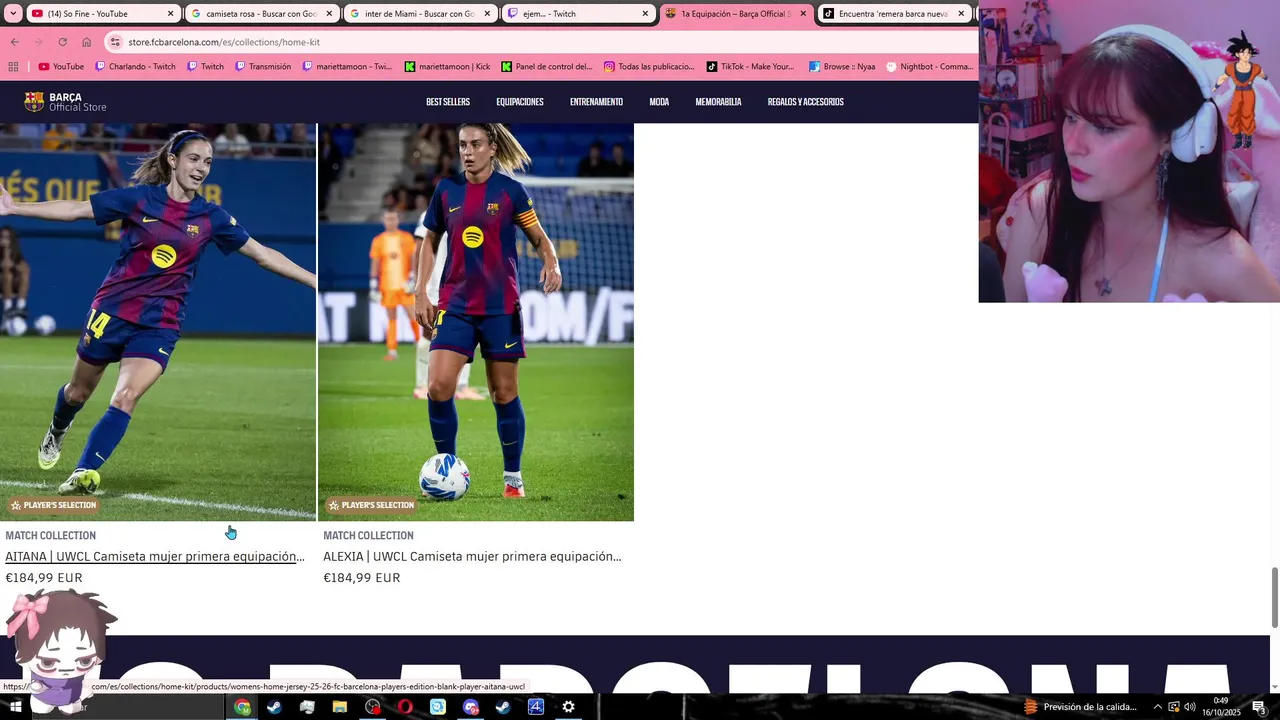Viewport: 1280px width, 720px height.
Task: Open the TikTok - Make Your... bookmark
Action: pyautogui.click(x=750, y=67)
